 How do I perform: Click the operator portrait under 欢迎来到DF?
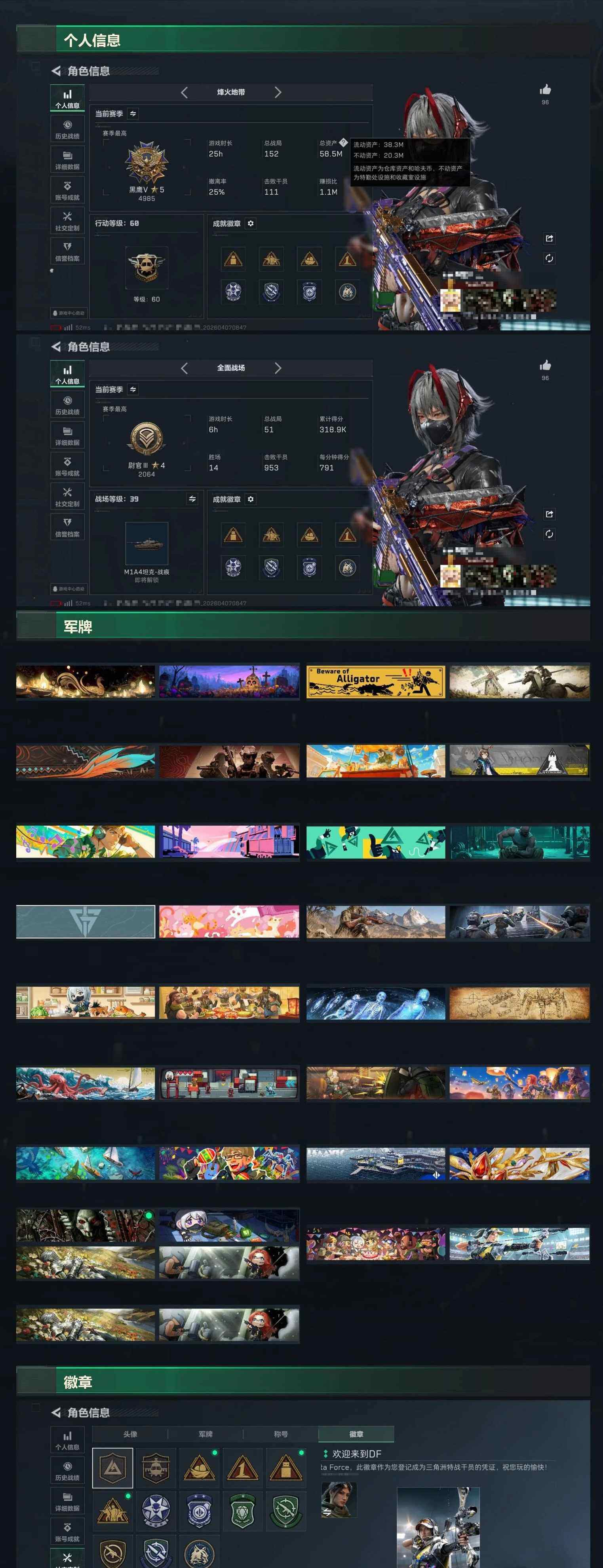coord(339,1500)
